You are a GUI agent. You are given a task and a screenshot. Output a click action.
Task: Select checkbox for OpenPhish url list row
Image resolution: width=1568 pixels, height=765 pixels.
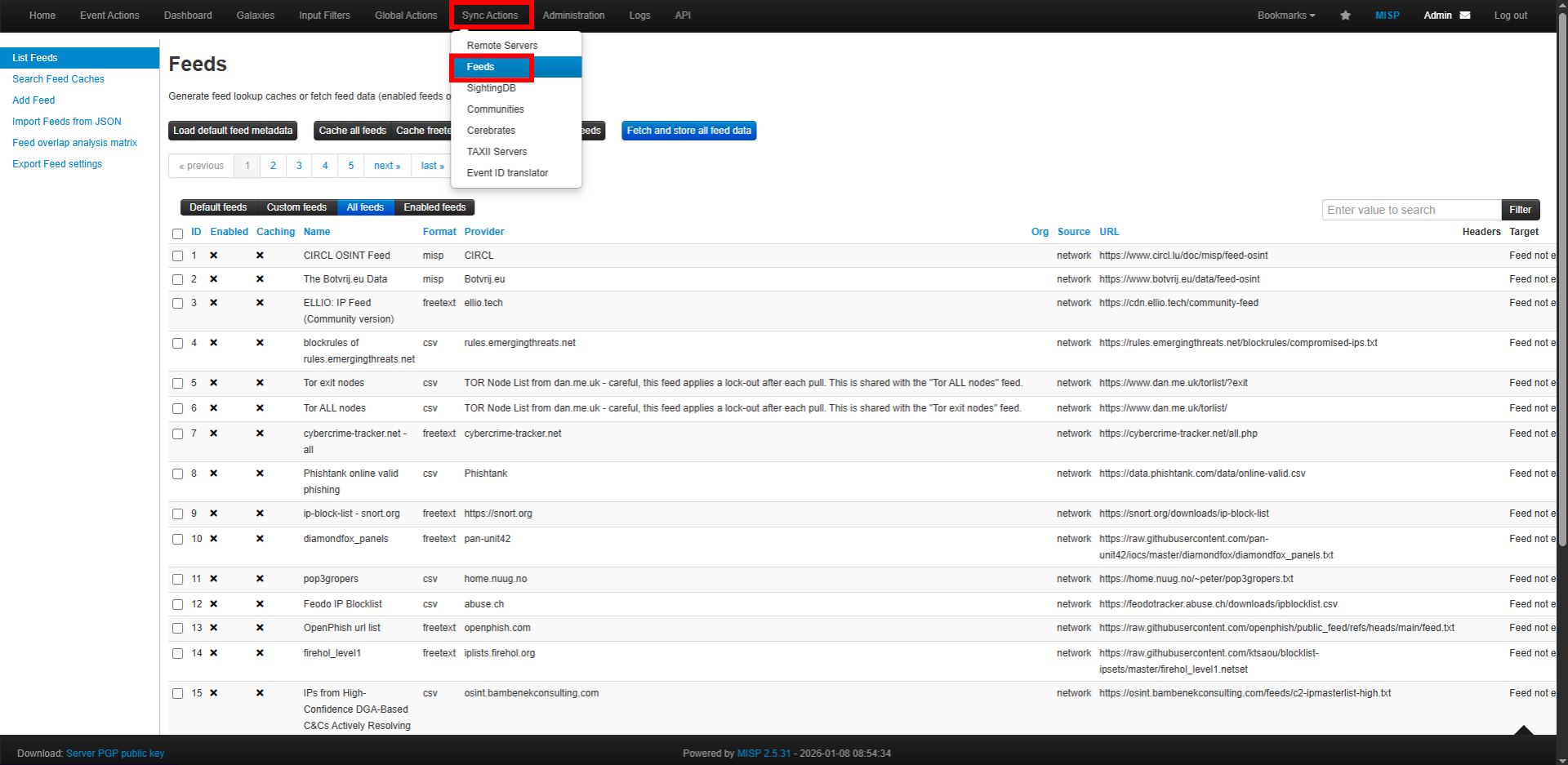pyautogui.click(x=177, y=629)
